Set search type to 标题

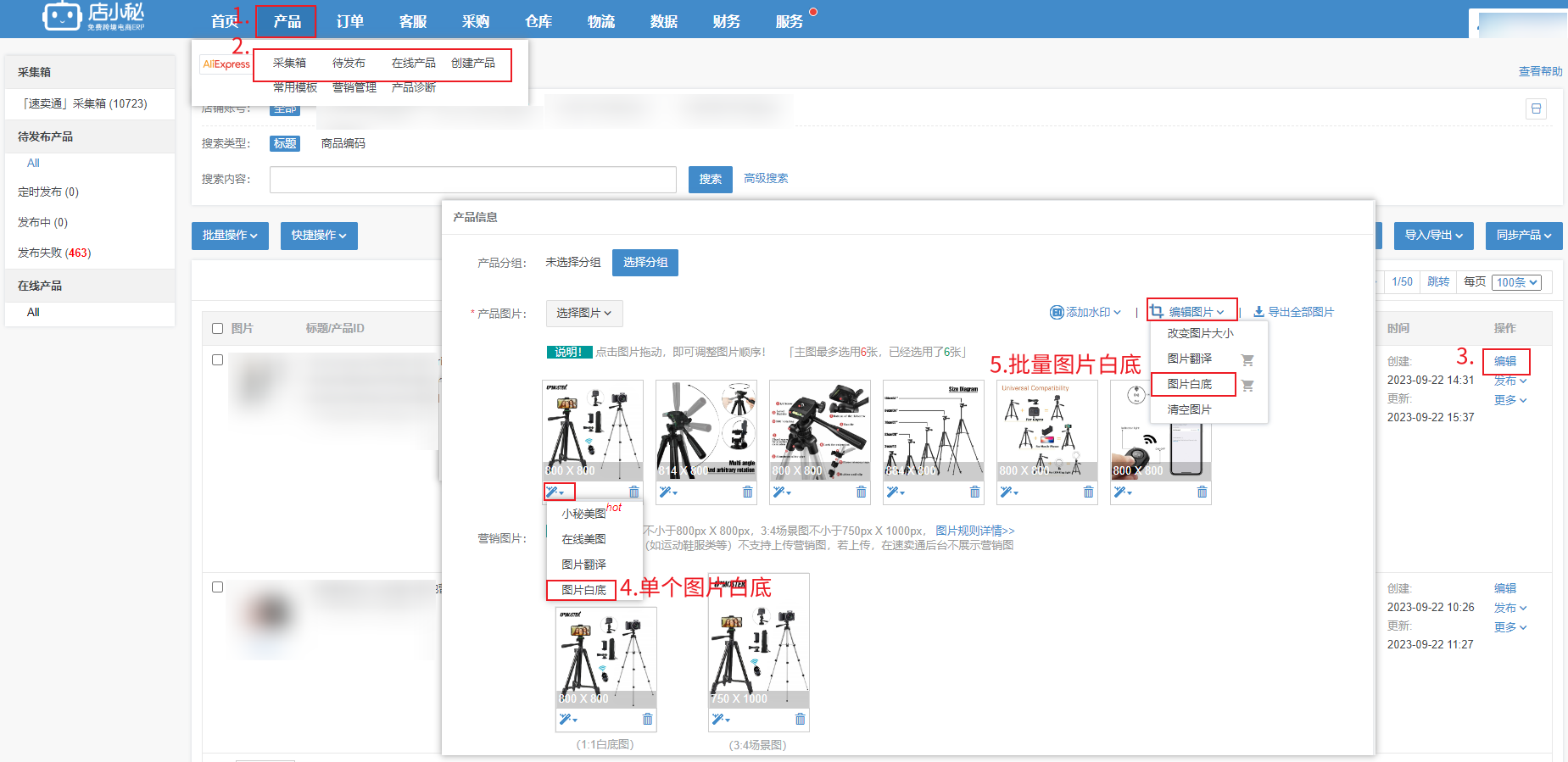pyautogui.click(x=285, y=143)
